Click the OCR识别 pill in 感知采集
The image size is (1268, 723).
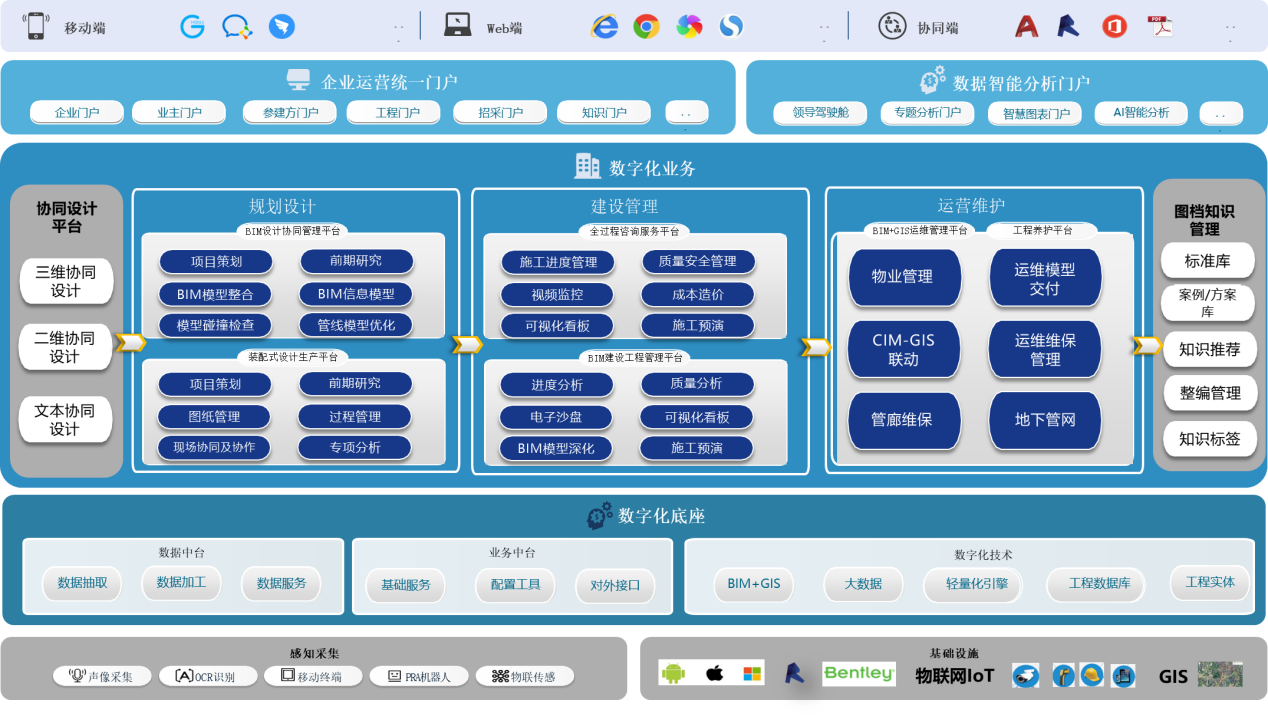click(205, 677)
